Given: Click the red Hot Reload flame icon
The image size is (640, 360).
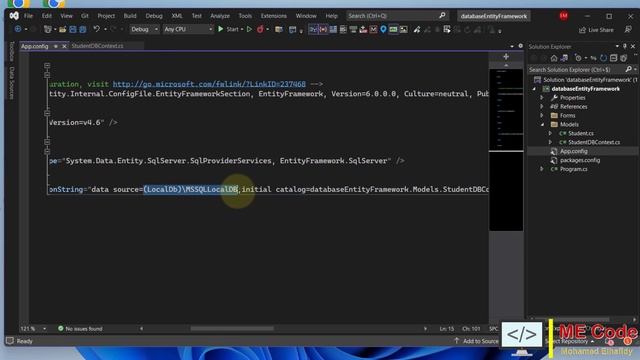Looking at the screenshot, I should pyautogui.click(x=260, y=29).
